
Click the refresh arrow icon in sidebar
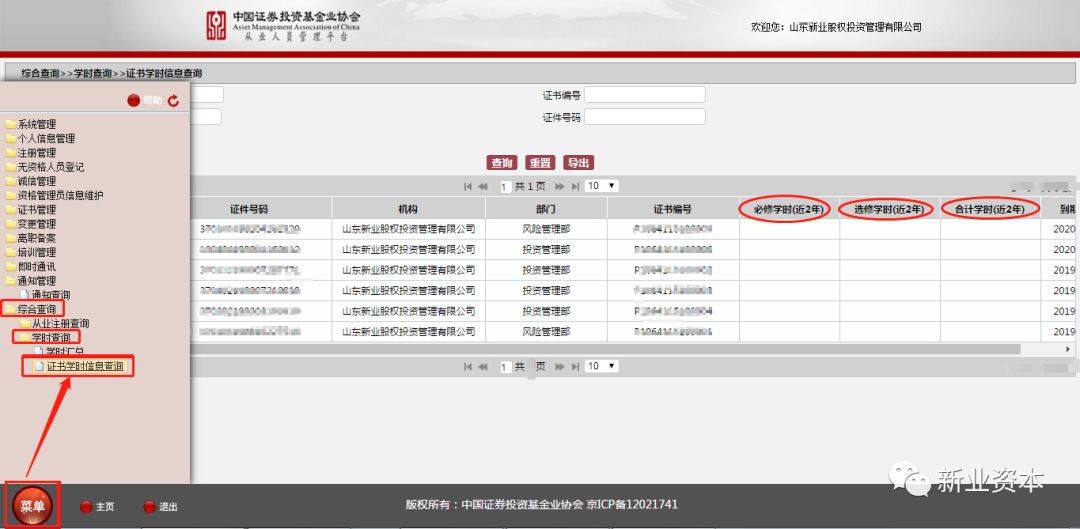point(174,101)
